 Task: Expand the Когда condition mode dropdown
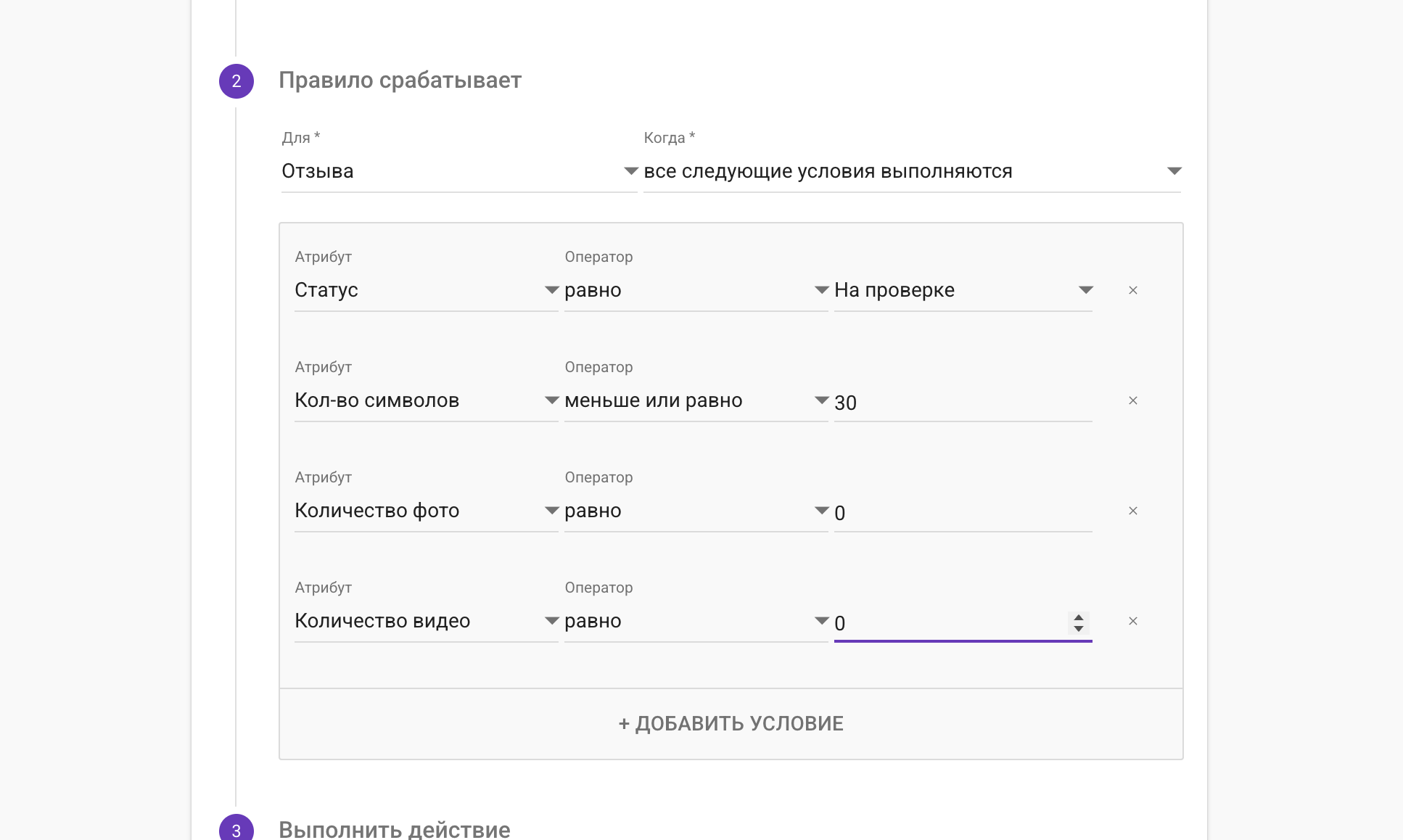(912, 171)
